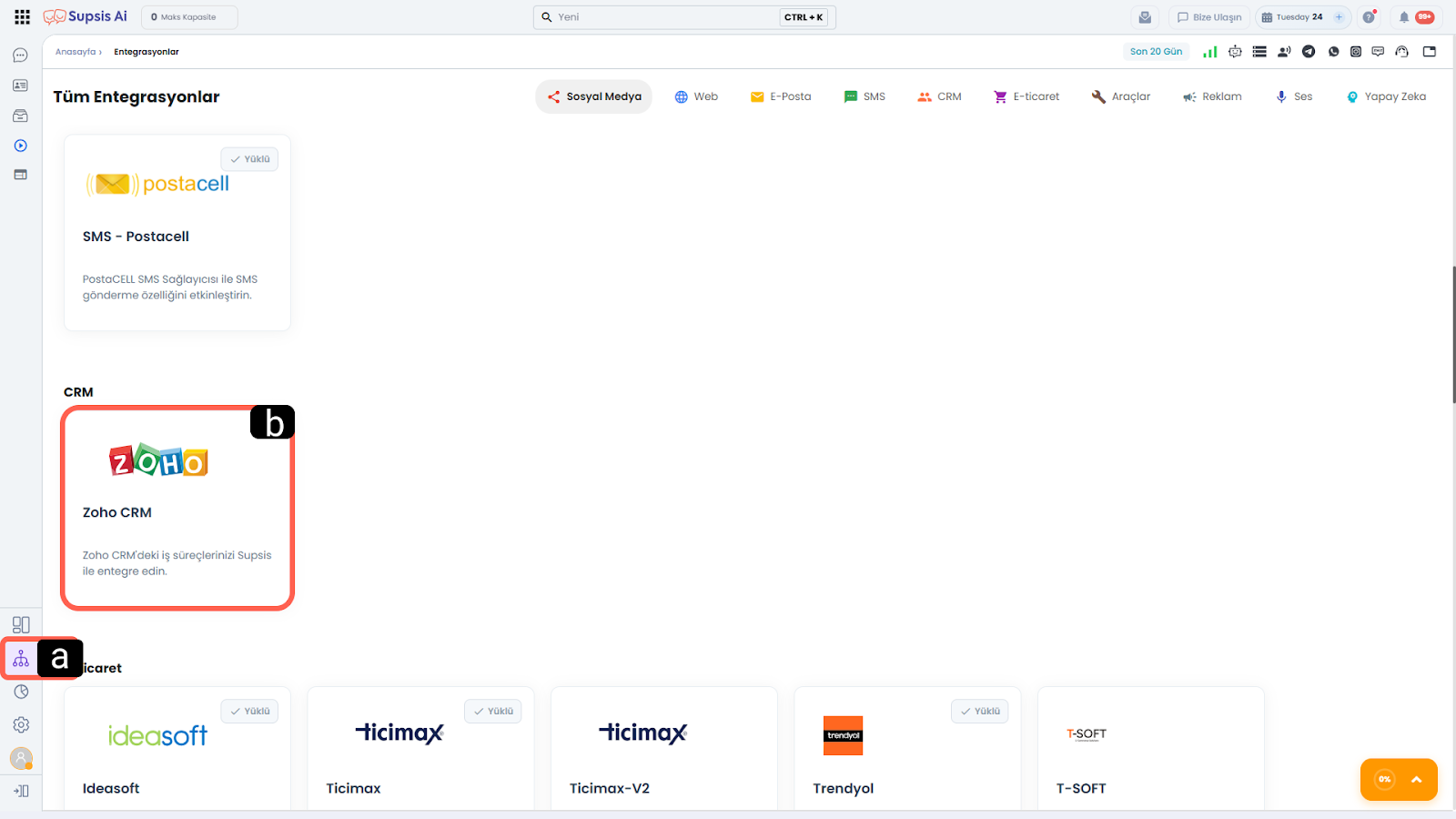Click the Bize Ulaşın button
This screenshot has height=819, width=1456.
click(x=1208, y=17)
